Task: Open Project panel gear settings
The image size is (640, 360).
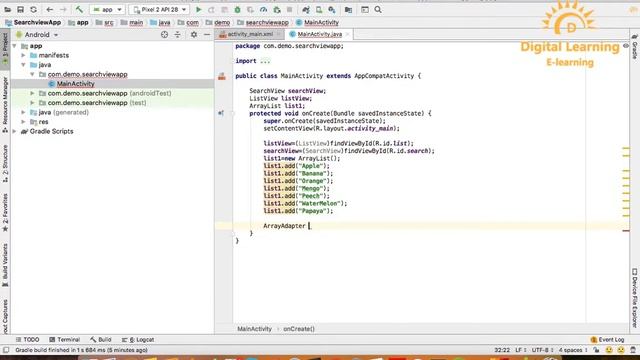Action: 194,35
